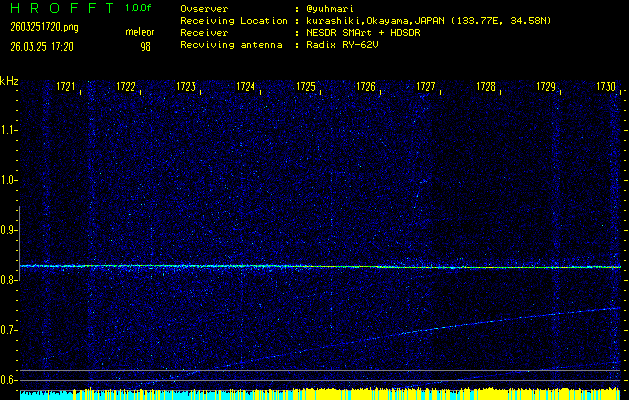Select the 1723 time marker
This screenshot has height=400, width=629.
pos(186,88)
